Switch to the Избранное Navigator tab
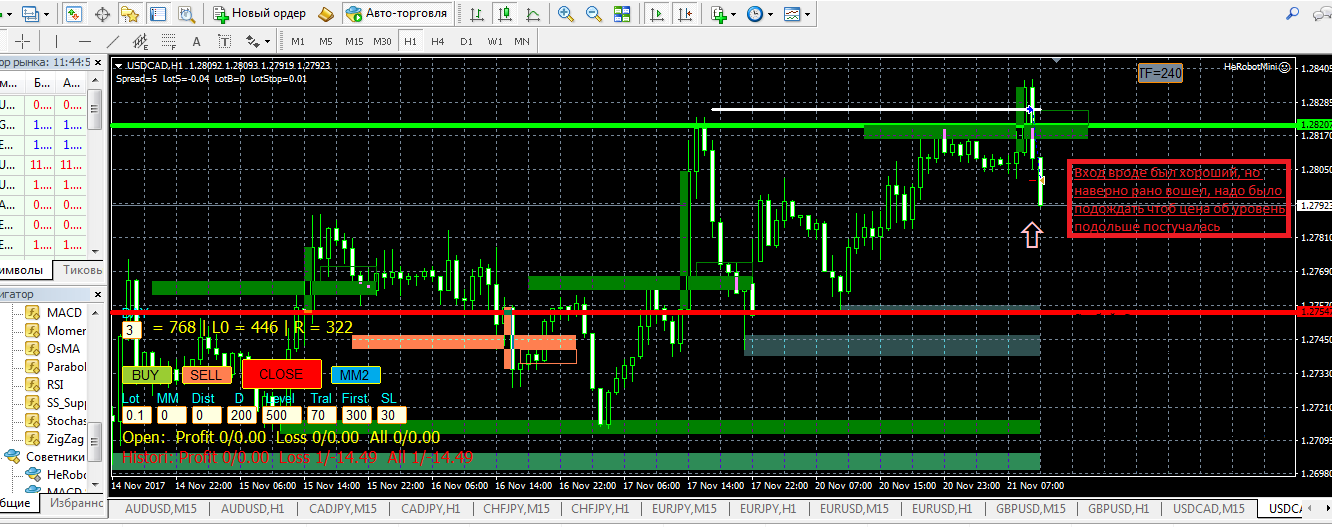Viewport: 1332px width, 527px height. tap(76, 504)
